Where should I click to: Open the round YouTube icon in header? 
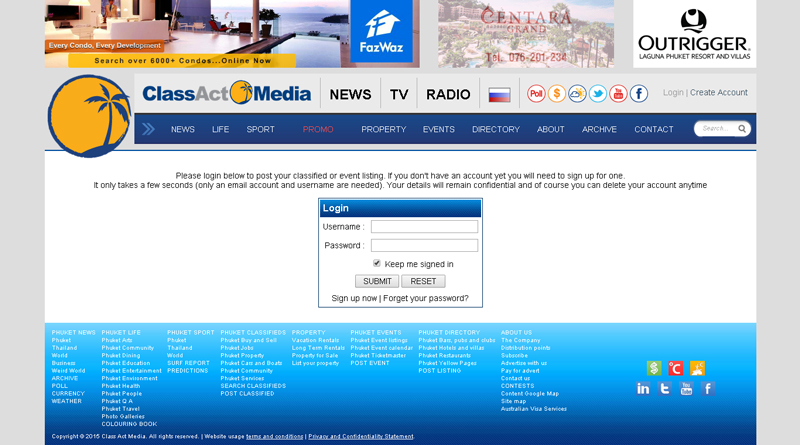click(618, 94)
